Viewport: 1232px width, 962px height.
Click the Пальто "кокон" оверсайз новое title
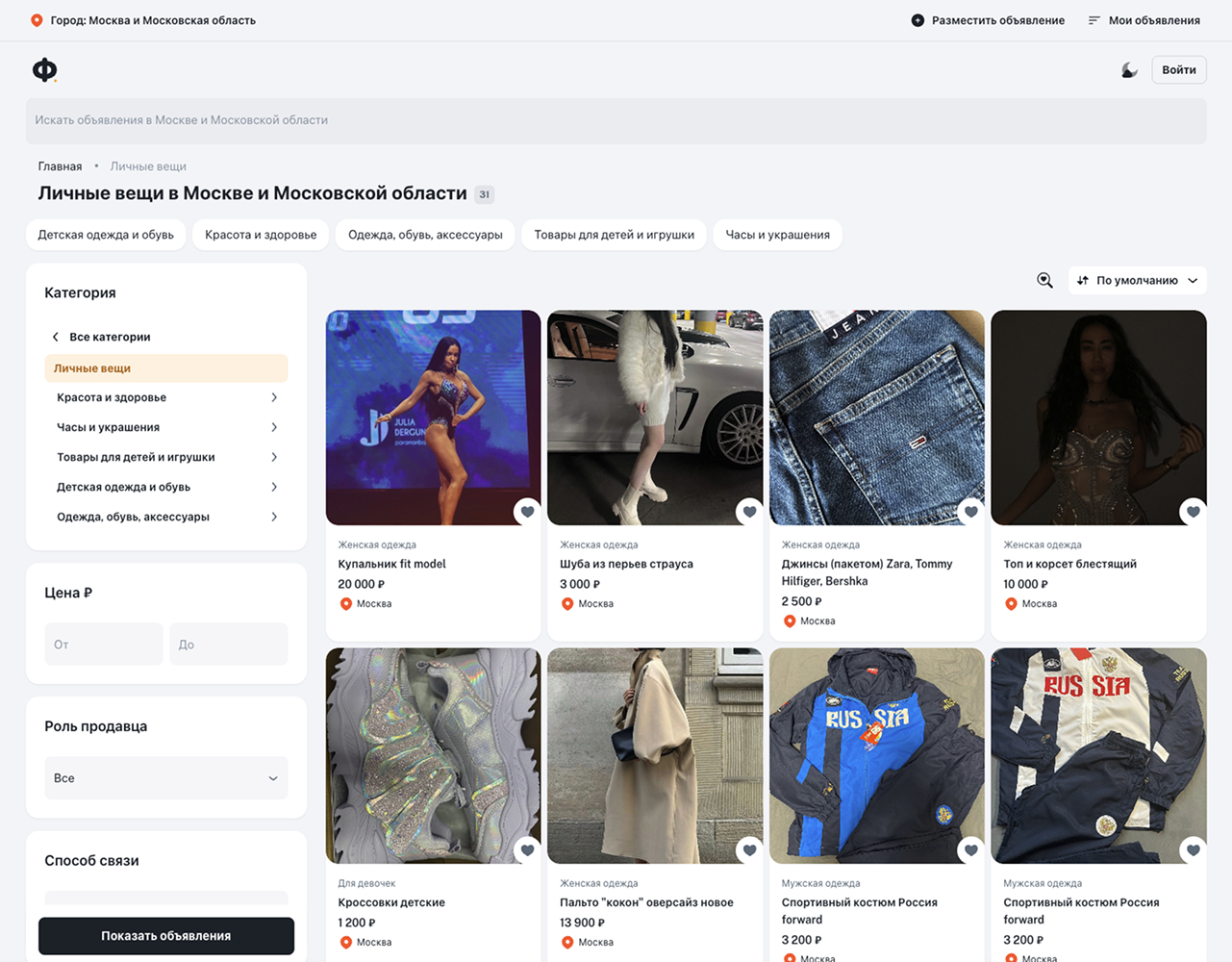(646, 902)
